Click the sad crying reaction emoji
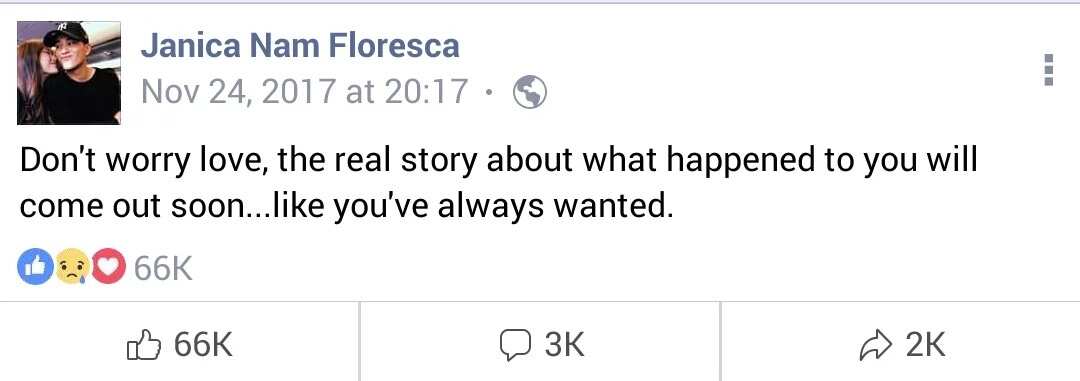1080x381 pixels. click(72, 267)
